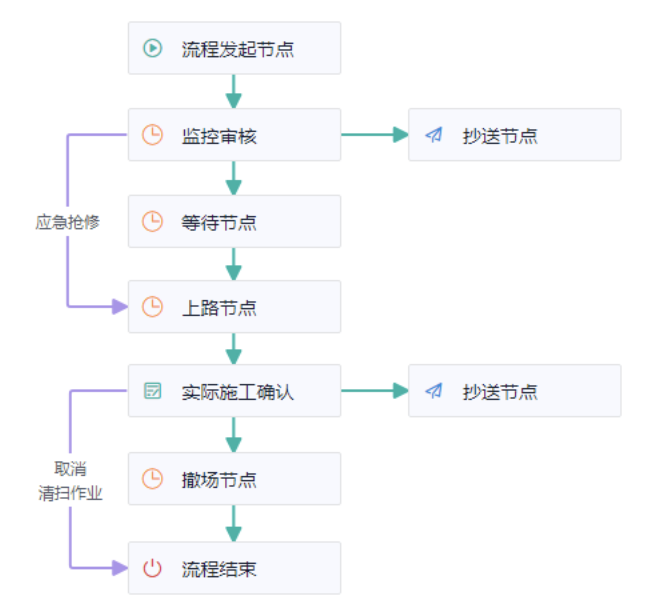Click the 流程结束 node text
The image size is (652, 600).
point(219,568)
